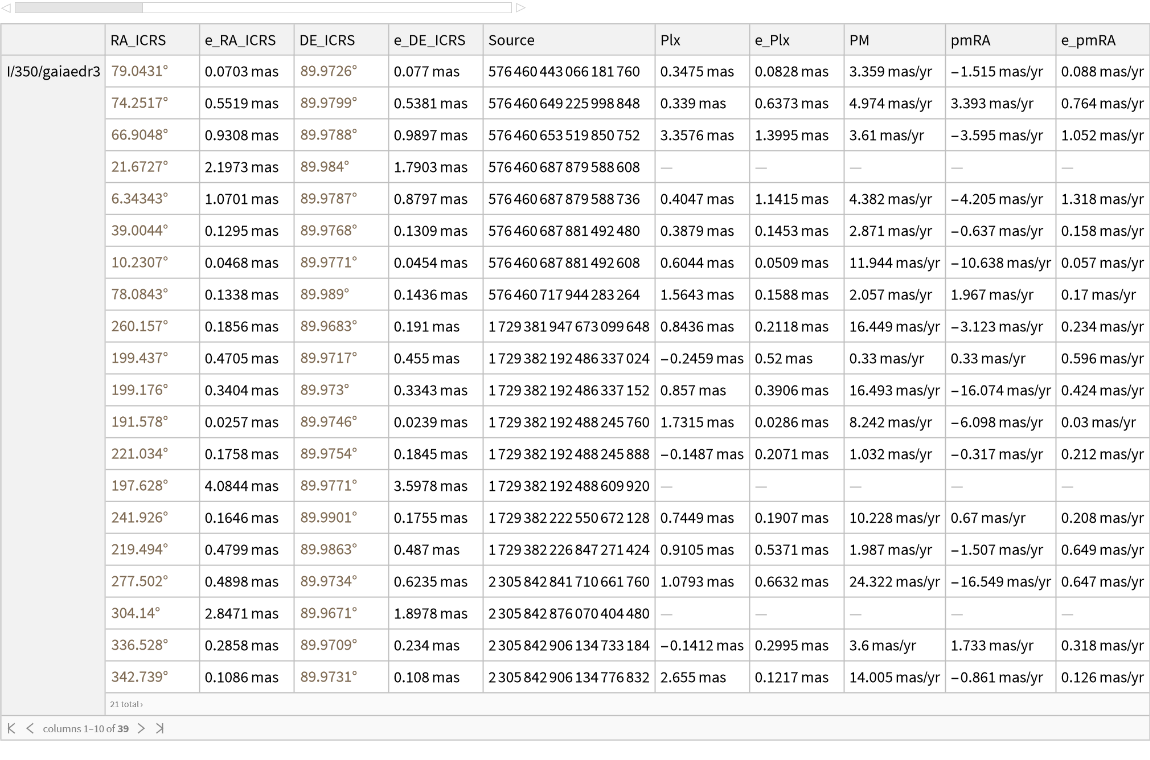
Task: Expand the '21 total' rows link
Action: 125,704
